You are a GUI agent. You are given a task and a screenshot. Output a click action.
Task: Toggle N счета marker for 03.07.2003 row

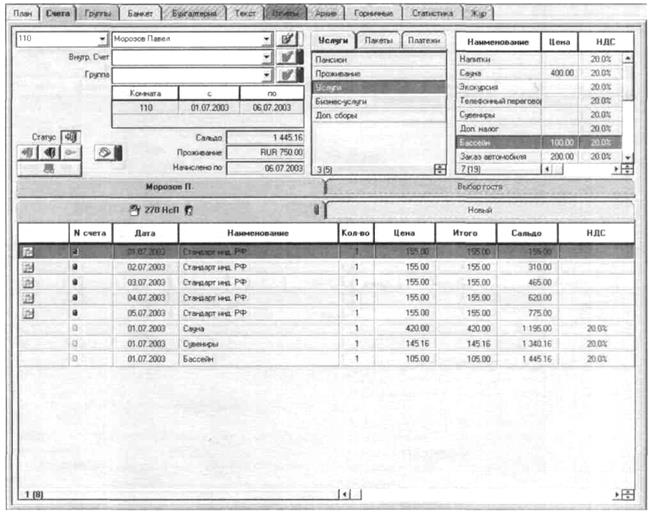(74, 283)
